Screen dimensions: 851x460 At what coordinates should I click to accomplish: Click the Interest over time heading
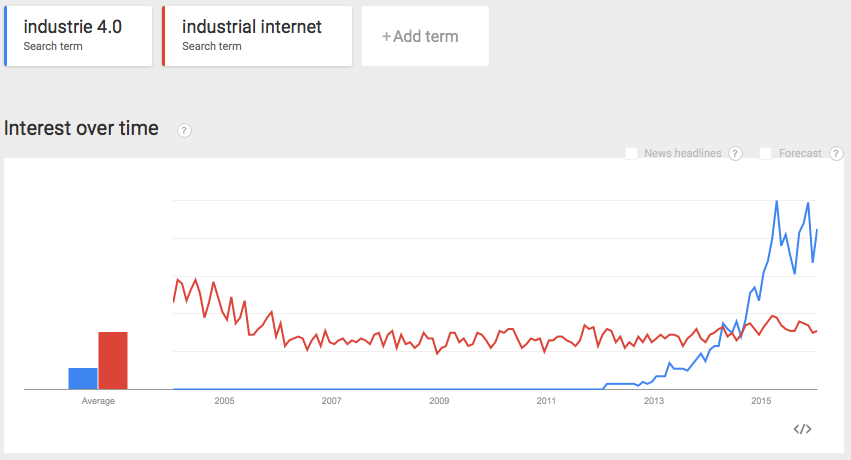click(81, 128)
